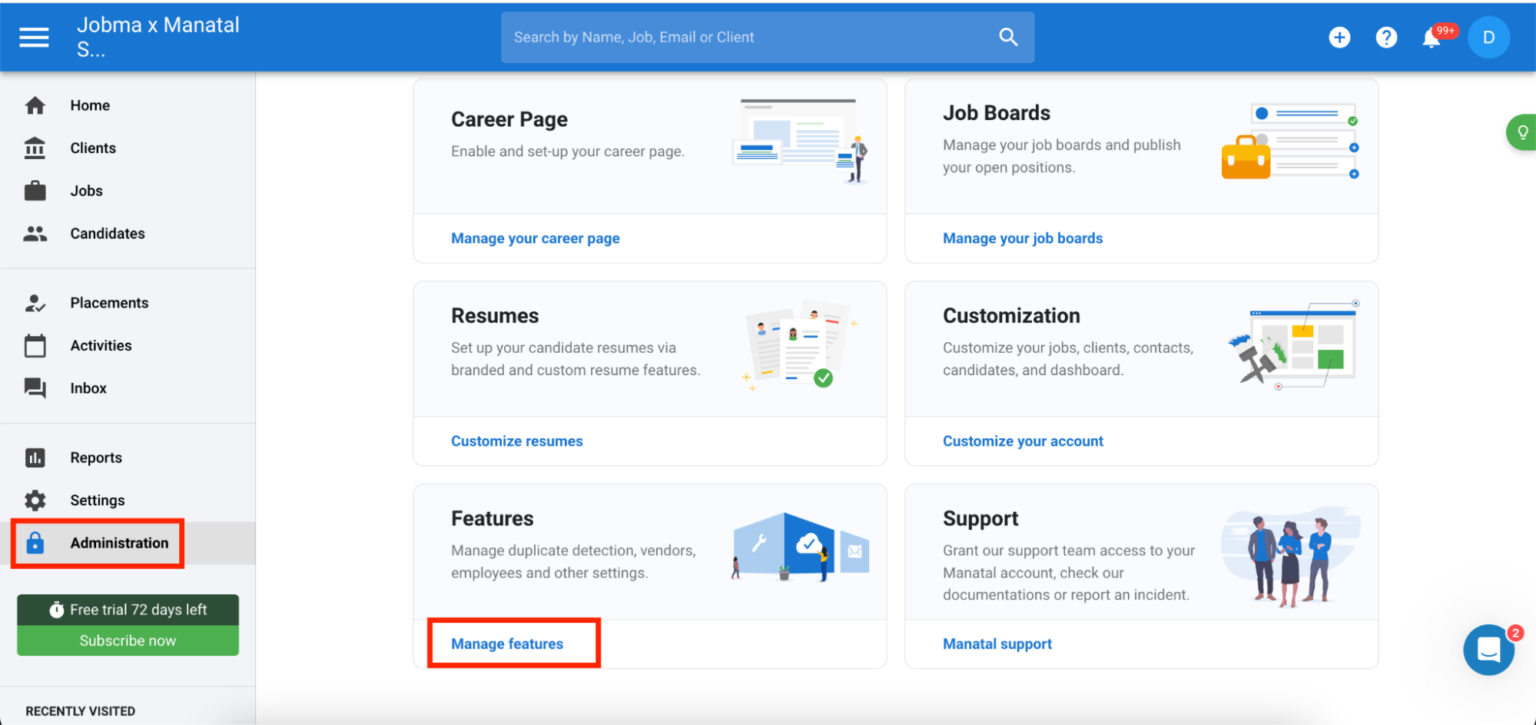Click Manage your career page link

(x=535, y=238)
